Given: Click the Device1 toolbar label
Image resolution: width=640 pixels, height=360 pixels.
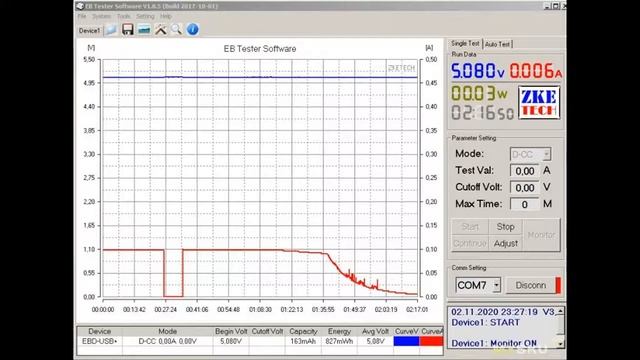Looking at the screenshot, I should pyautogui.click(x=89, y=31).
